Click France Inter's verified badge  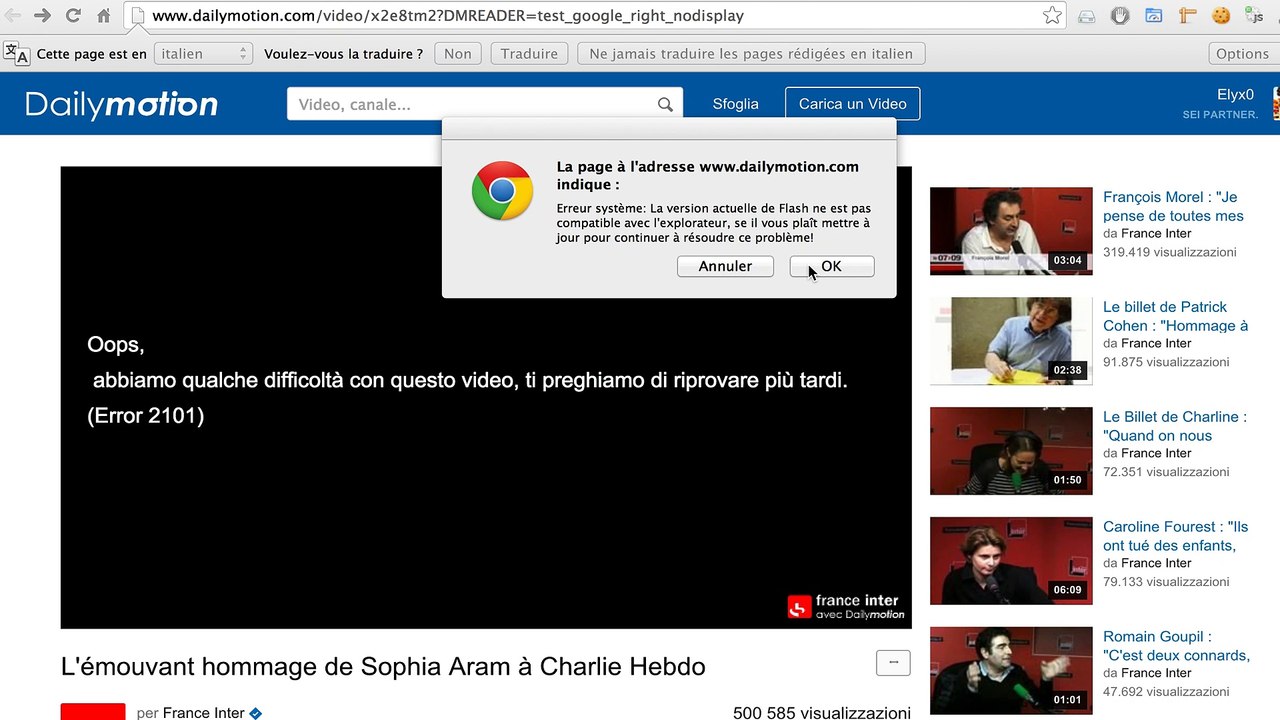tap(256, 713)
